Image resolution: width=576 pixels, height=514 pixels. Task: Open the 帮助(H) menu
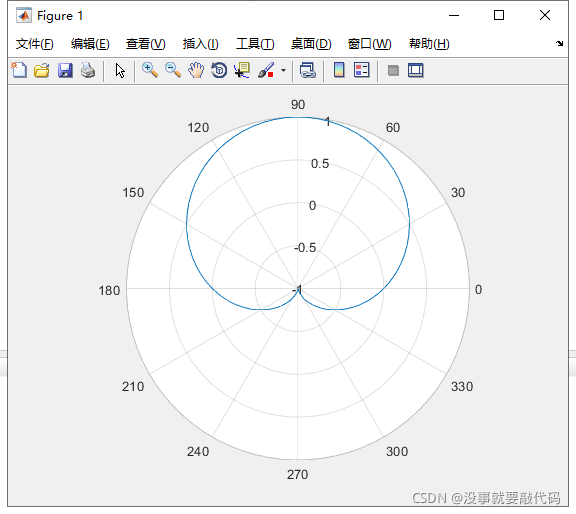coord(429,44)
